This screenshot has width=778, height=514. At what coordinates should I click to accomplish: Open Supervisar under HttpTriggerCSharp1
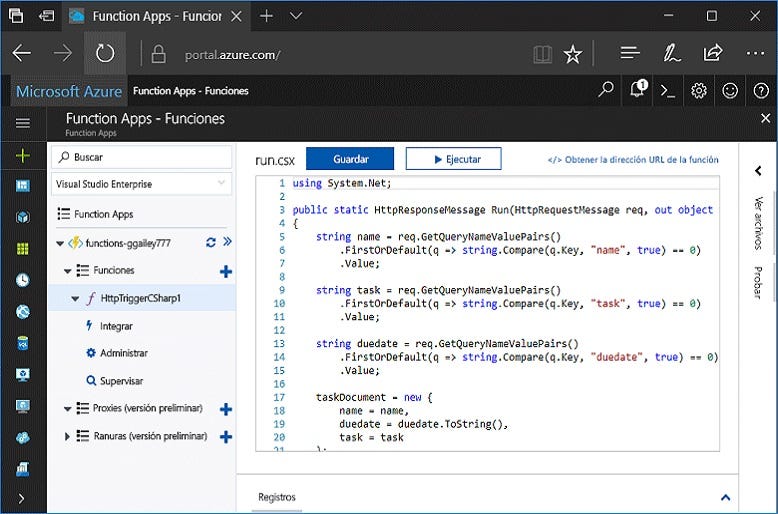tap(122, 381)
